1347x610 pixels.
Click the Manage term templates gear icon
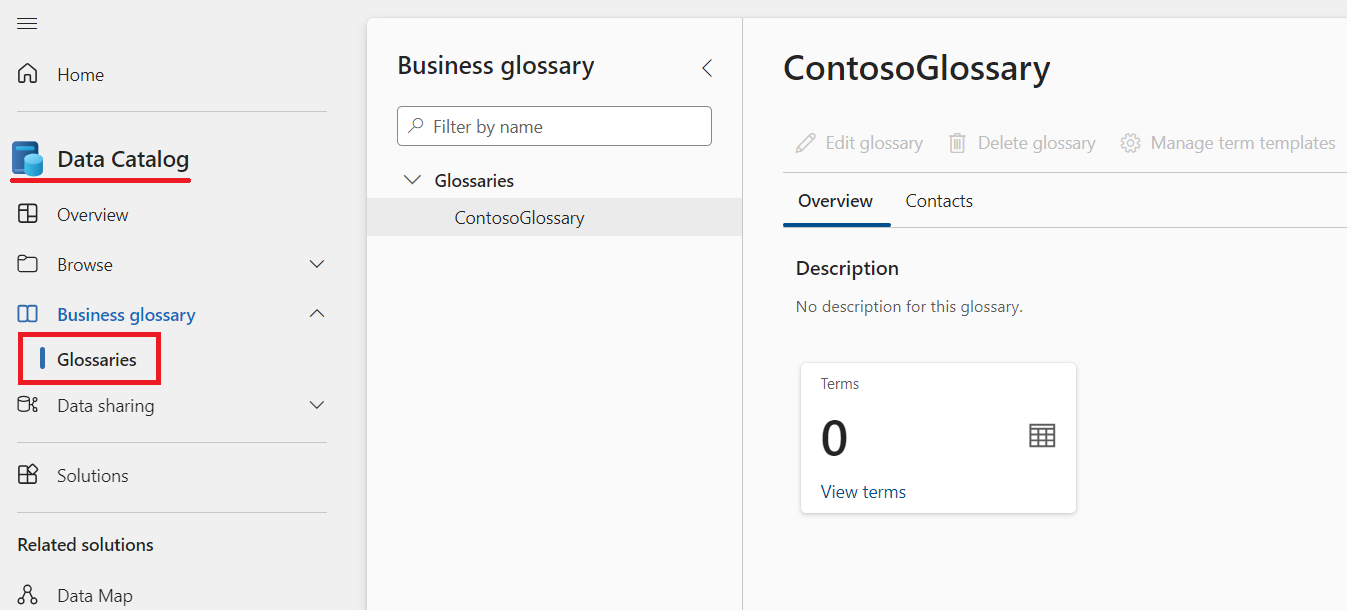1130,142
